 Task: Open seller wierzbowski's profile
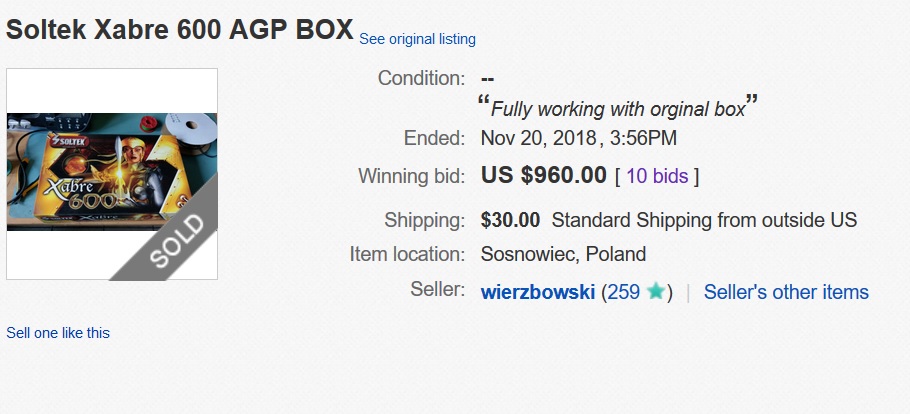pyautogui.click(x=537, y=291)
